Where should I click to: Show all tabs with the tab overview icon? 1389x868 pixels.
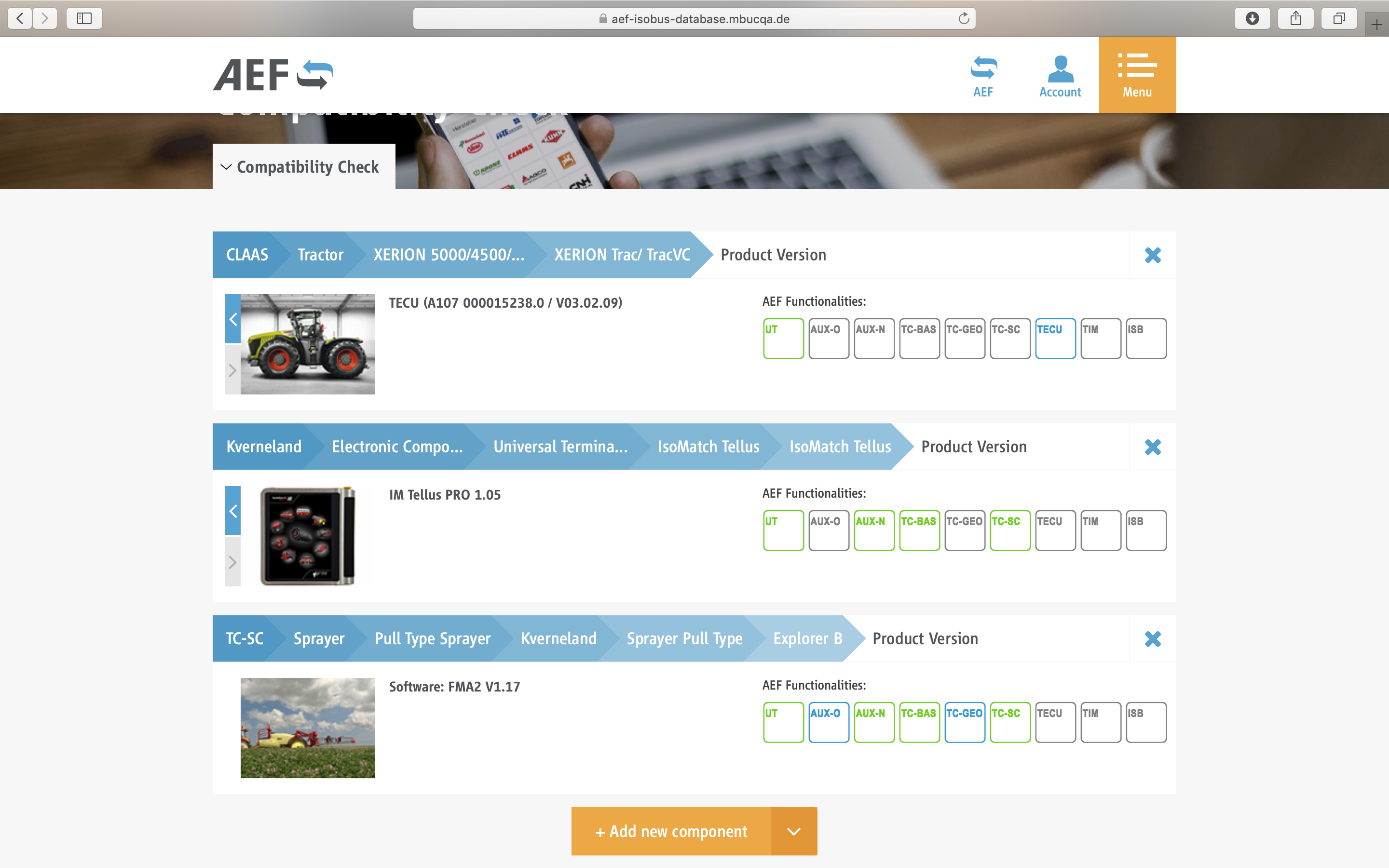tap(1339, 18)
